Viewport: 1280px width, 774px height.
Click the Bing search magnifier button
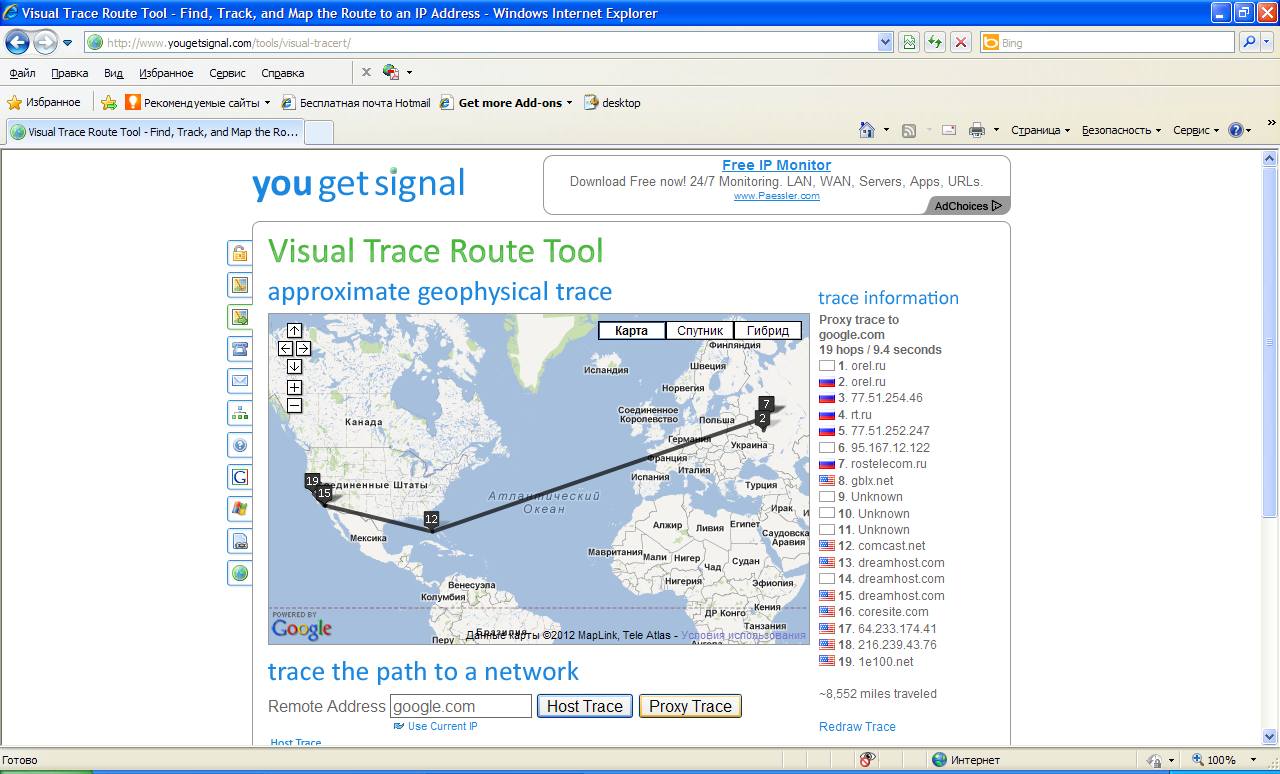click(x=1249, y=43)
